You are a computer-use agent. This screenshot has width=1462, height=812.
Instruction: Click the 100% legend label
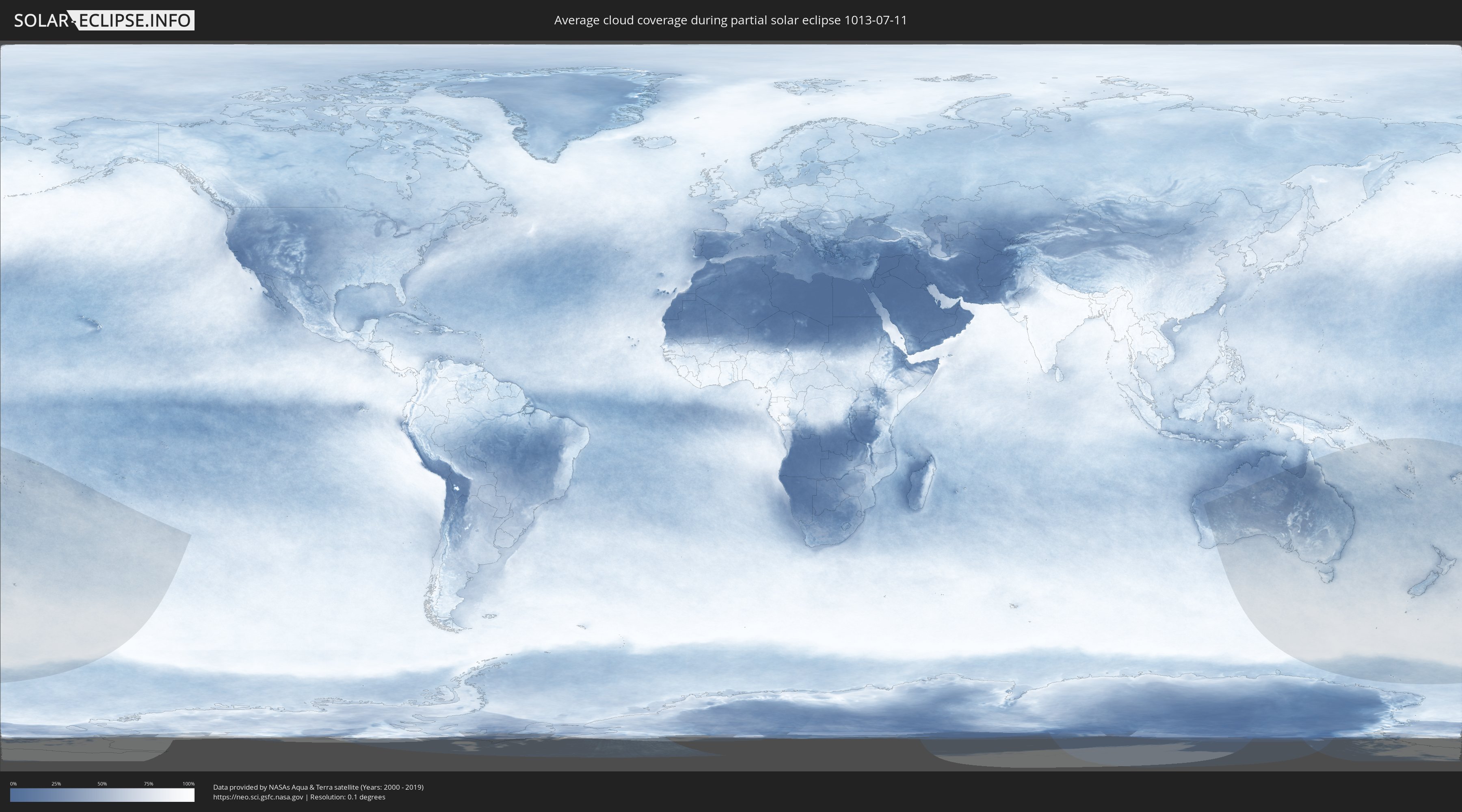coord(188,784)
